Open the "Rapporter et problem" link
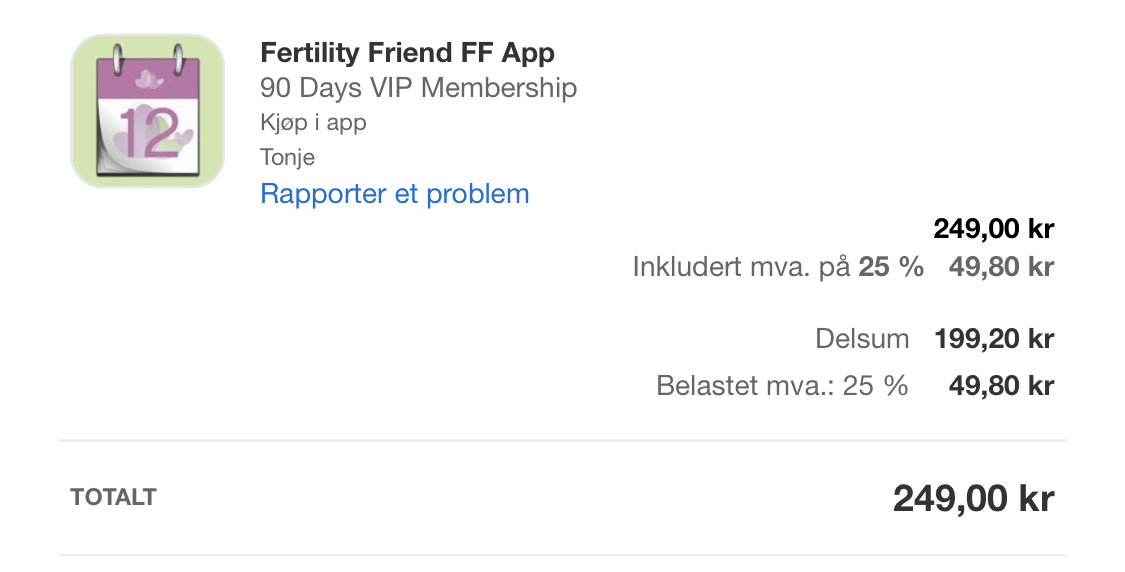This screenshot has height=572, width=1125. 394,193
